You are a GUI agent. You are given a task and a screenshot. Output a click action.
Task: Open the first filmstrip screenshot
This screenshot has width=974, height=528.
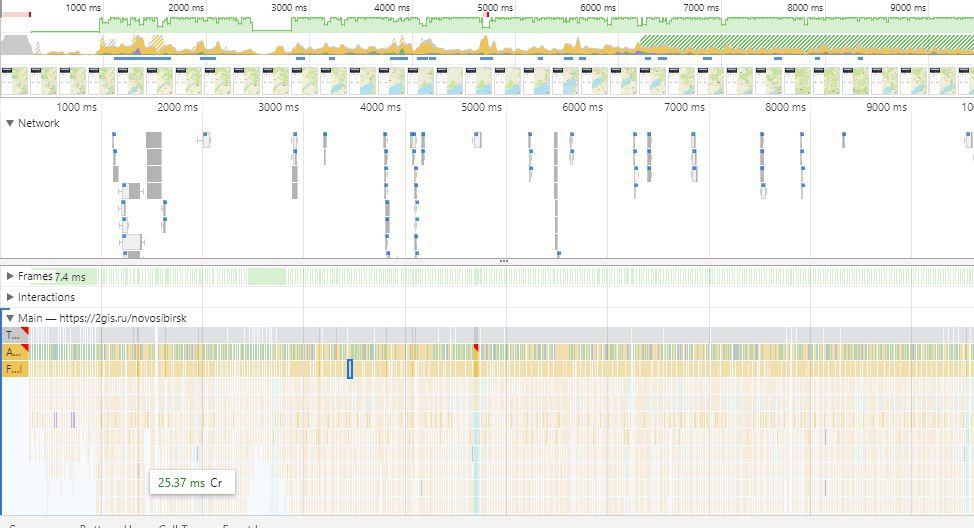coord(14,81)
